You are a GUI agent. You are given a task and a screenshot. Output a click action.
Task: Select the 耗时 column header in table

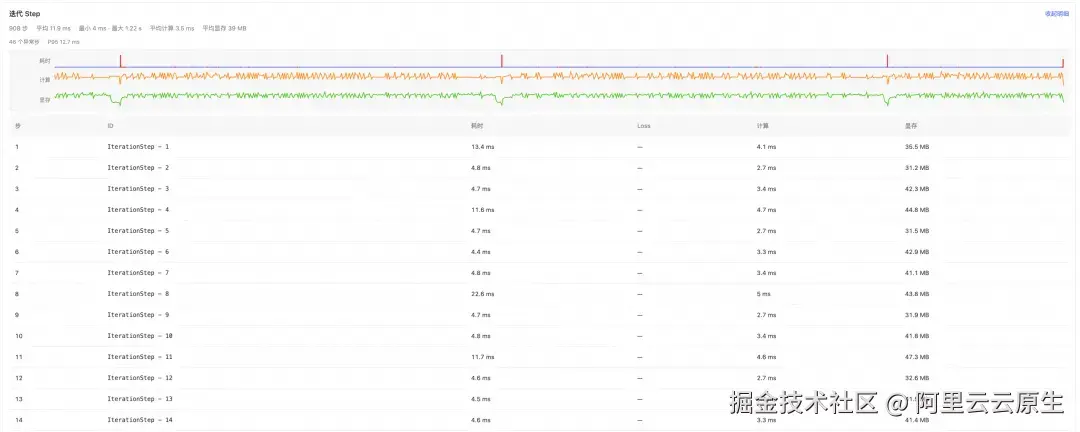(477, 126)
